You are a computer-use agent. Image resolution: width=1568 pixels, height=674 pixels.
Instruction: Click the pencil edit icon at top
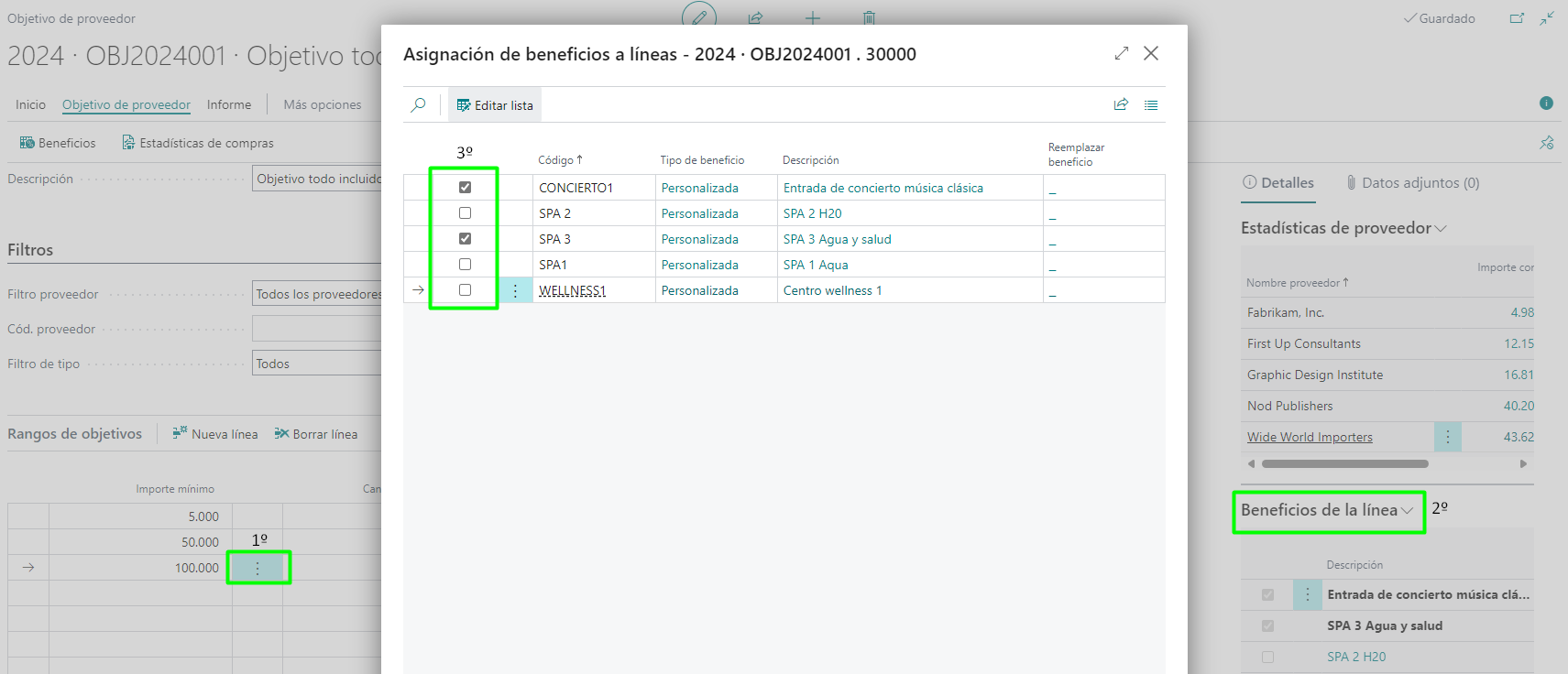point(699,17)
